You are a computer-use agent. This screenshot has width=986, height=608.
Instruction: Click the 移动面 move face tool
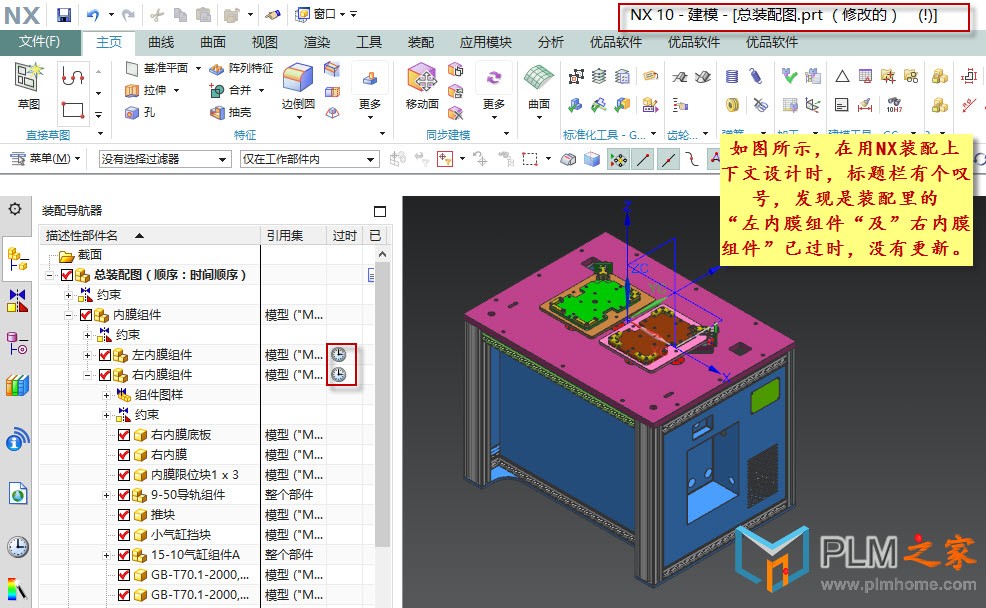pos(422,86)
